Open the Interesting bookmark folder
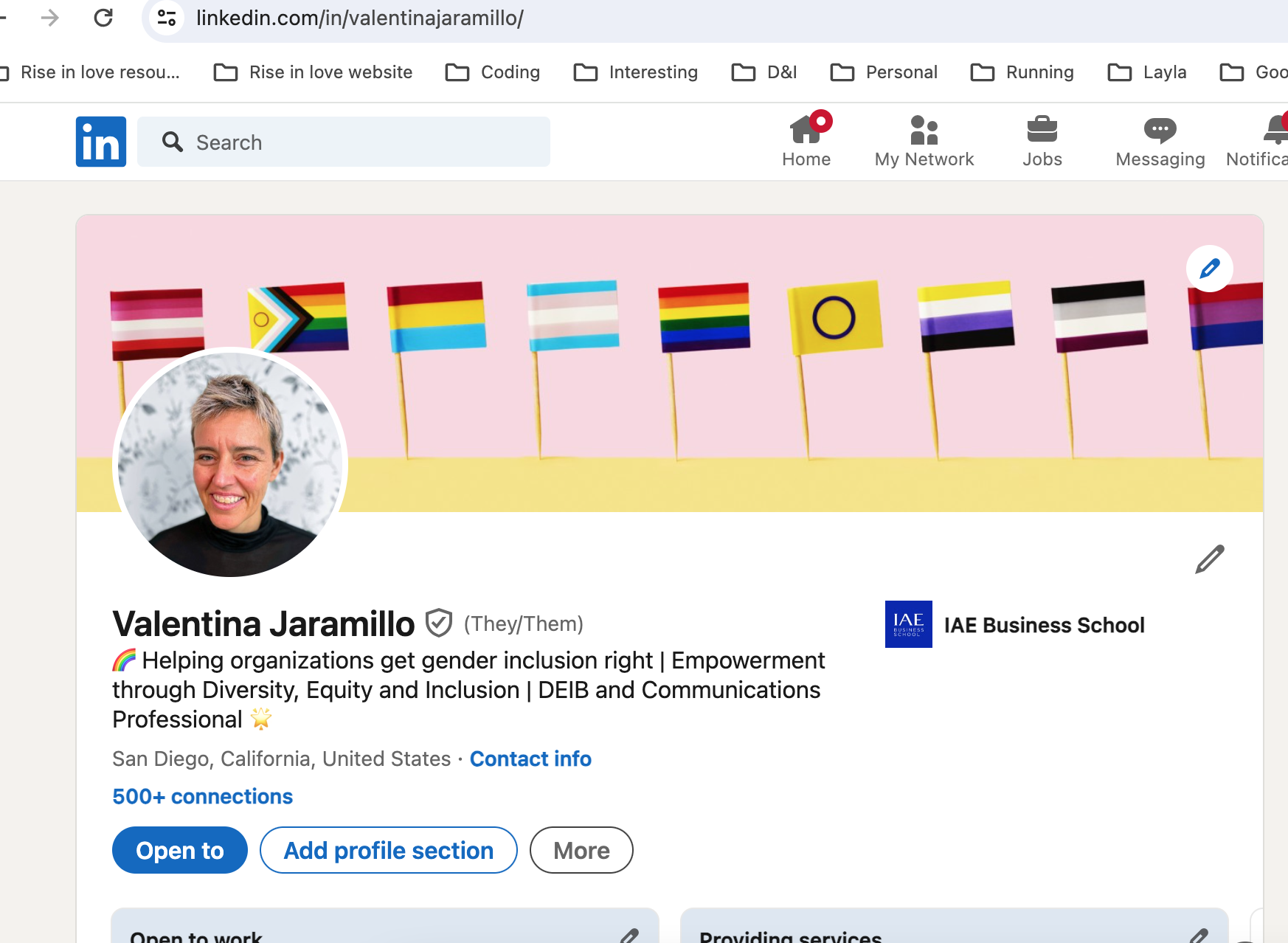This screenshot has width=1288, height=943. 636,72
